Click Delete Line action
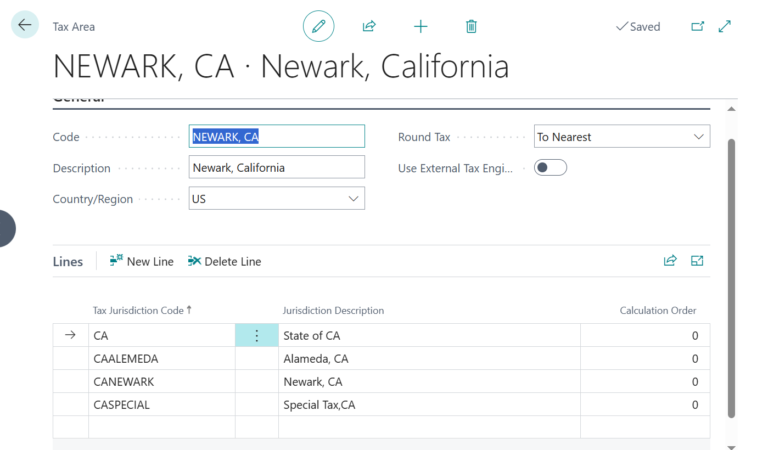Screen dimensions: 768x450 coord(224,261)
